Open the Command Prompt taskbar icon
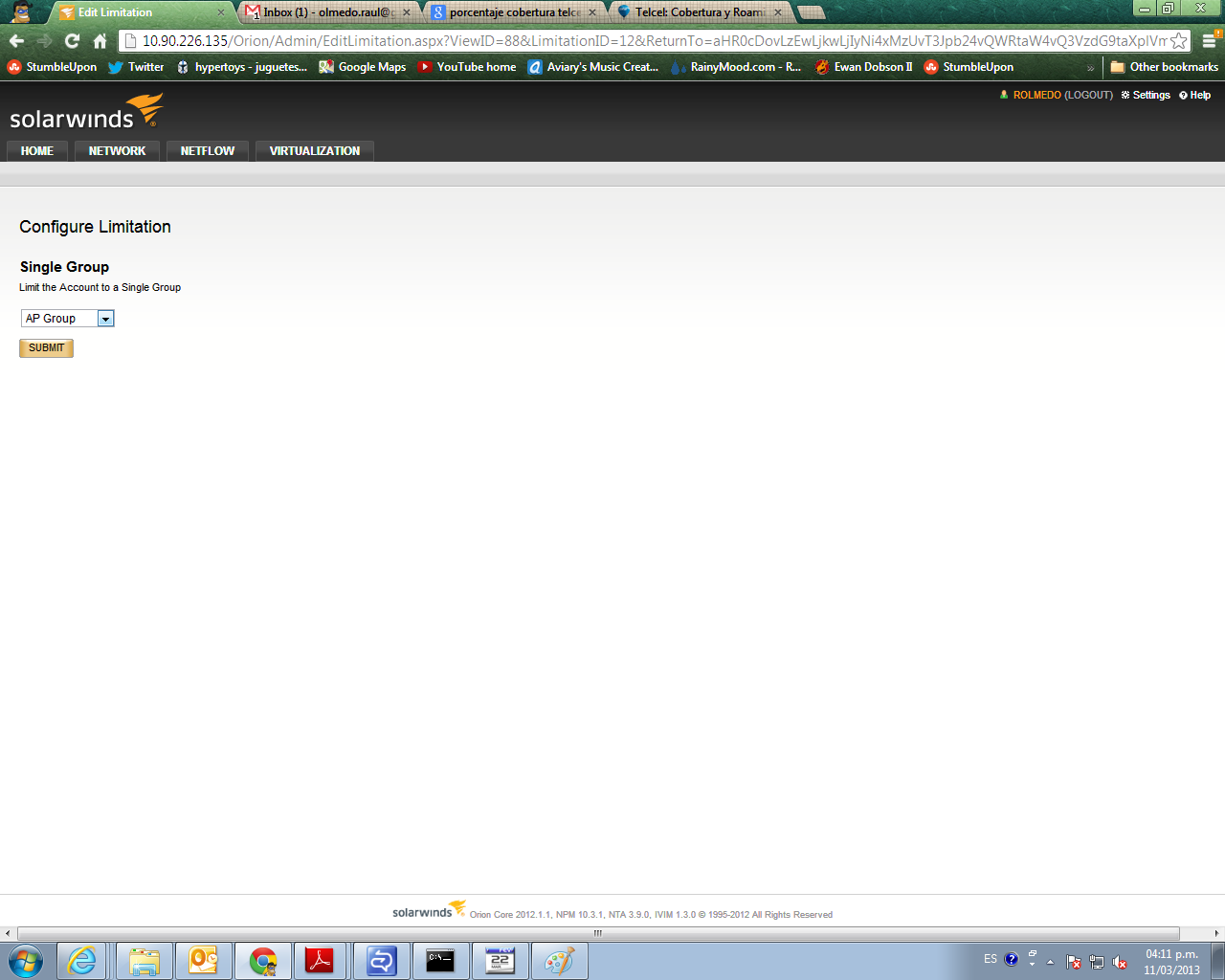1225x980 pixels. [440, 961]
